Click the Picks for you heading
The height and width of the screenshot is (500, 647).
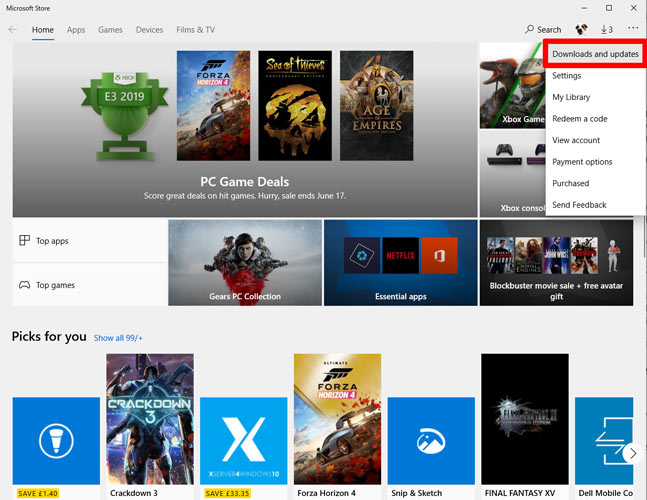[49, 337]
